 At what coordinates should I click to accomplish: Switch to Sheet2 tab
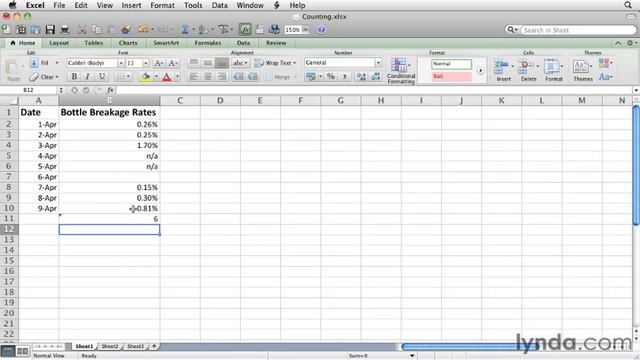click(110, 346)
